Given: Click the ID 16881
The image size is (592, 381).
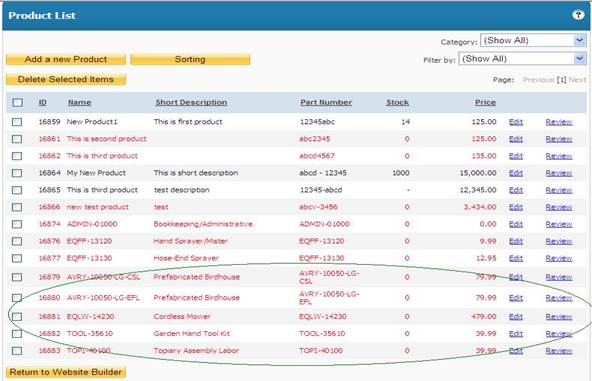Looking at the screenshot, I should coord(49,316).
